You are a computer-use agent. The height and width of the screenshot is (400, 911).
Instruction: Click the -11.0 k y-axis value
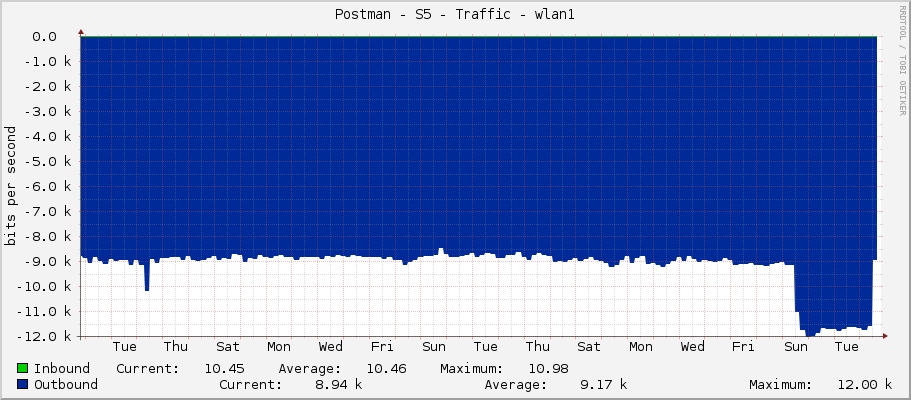44,312
